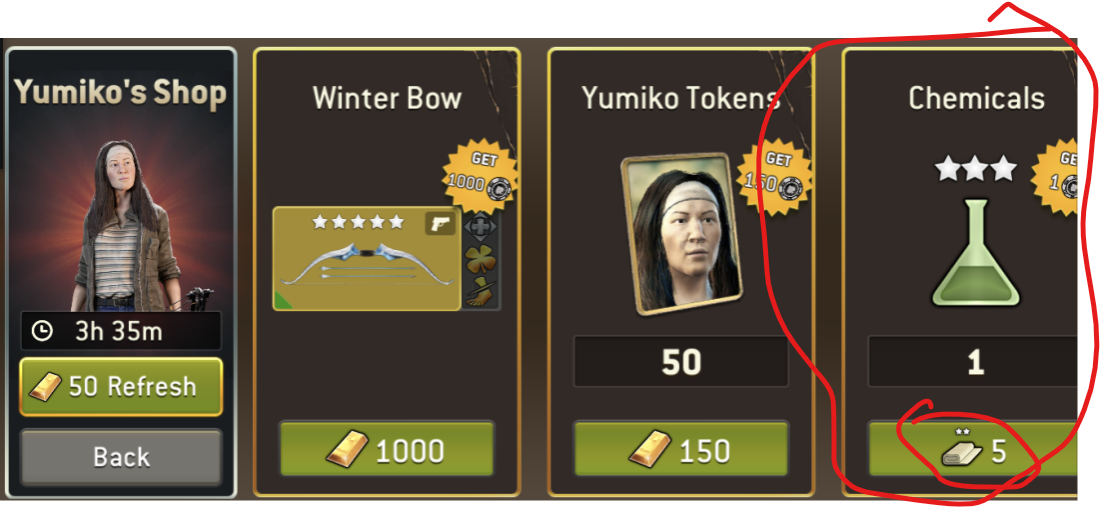Tap the gold bar icon on Refresh button
The image size is (1102, 507).
pos(44,388)
